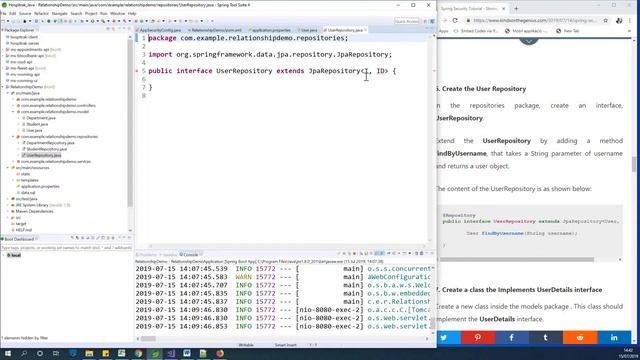Share page on Tumblr
The width and height of the screenshot is (640, 360).
click(546, 338)
